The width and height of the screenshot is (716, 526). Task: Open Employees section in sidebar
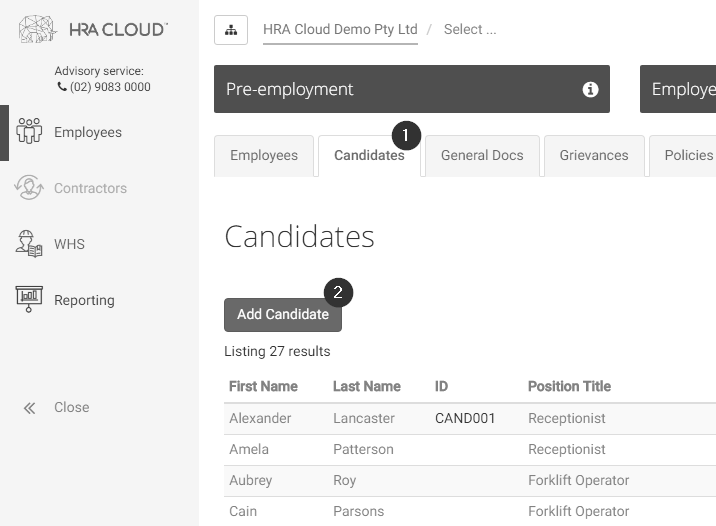point(88,132)
